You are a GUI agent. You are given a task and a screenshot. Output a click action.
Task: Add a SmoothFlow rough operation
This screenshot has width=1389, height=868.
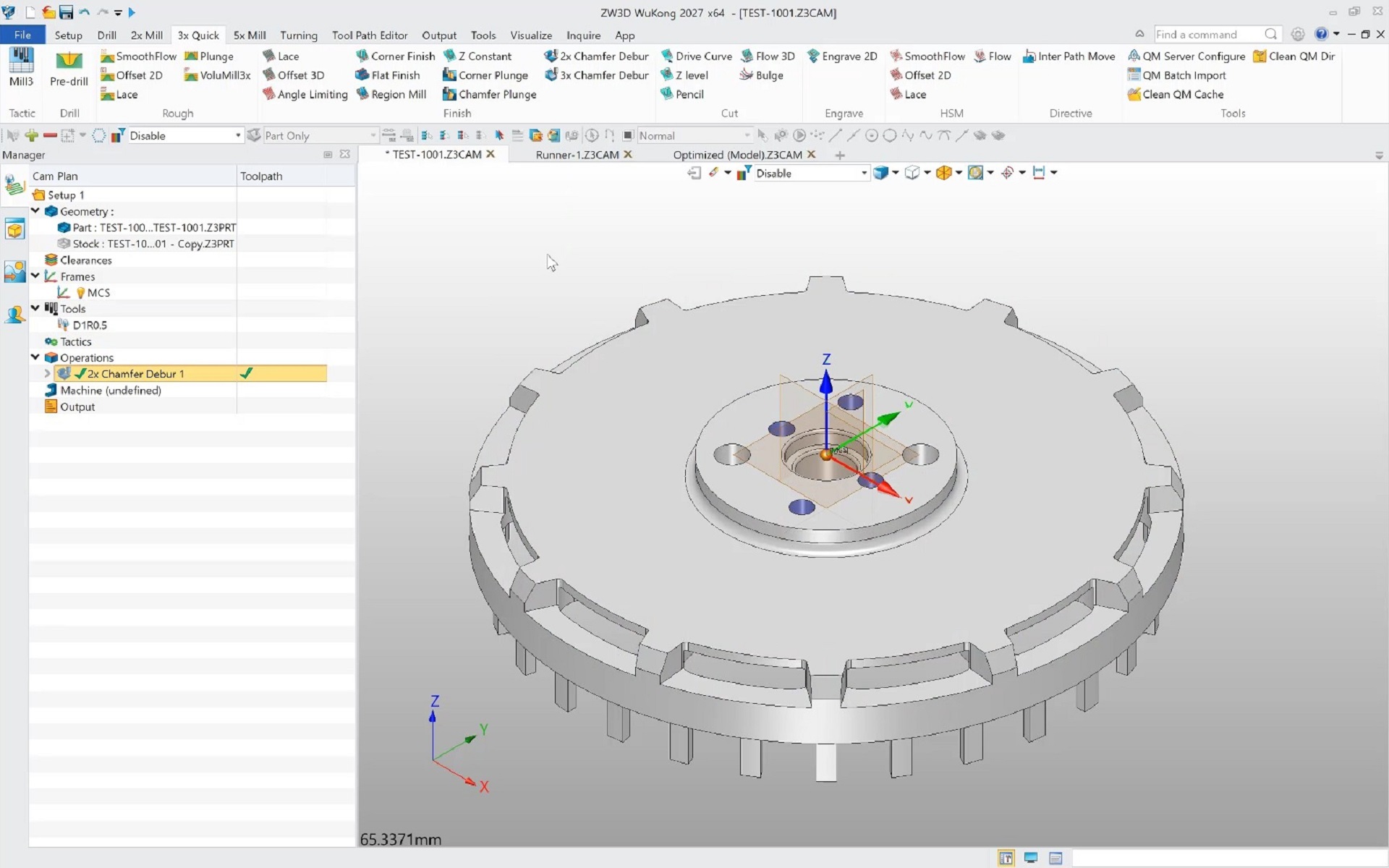138,56
